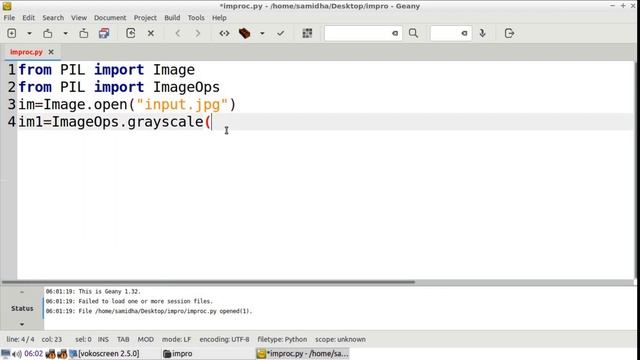Screen dimensions: 640x360
Task: Navigate back with the left arrow icon
Action: (x=178, y=33)
